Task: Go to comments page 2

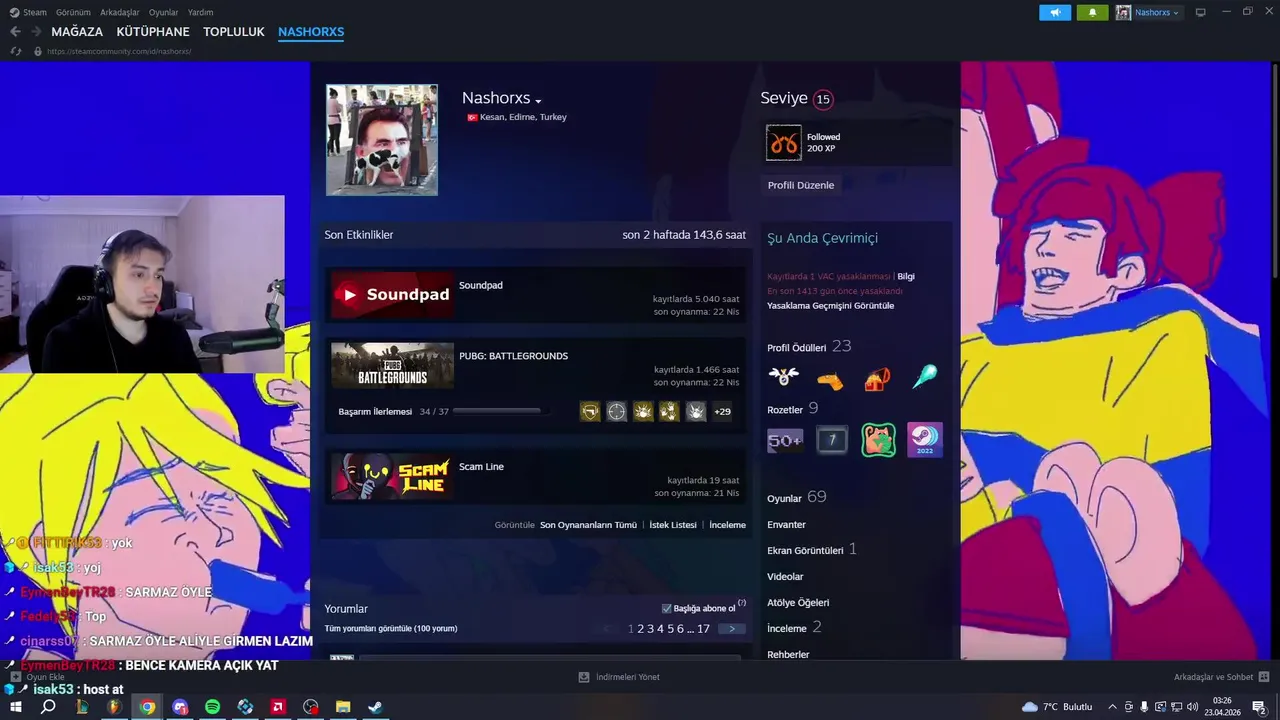Action: (641, 628)
